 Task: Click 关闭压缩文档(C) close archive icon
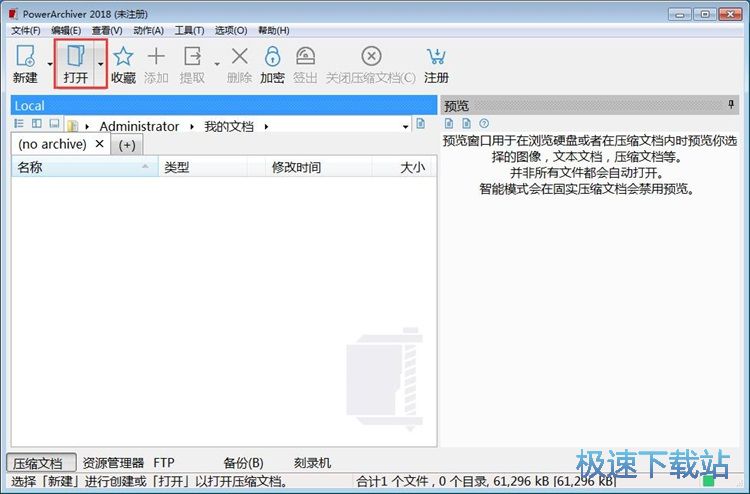click(371, 56)
